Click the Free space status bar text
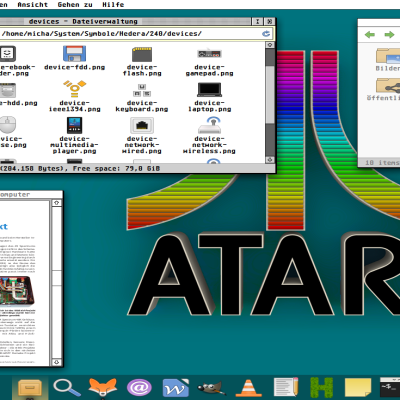 coord(116,169)
